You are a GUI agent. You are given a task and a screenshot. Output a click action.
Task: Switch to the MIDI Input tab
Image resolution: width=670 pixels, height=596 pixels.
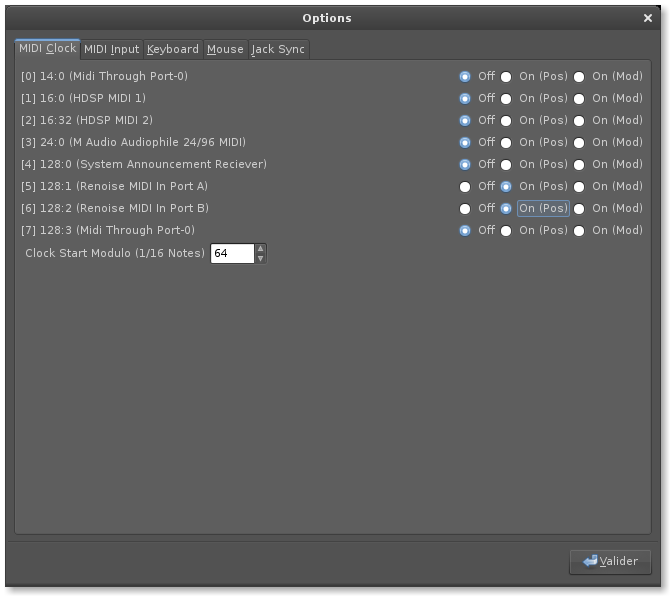coord(111,49)
